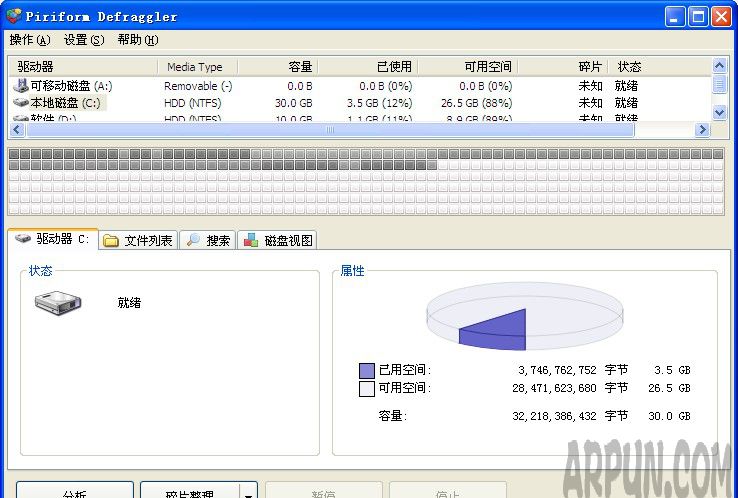Viewport: 738px width, 498px height.
Task: Sort by the 驱动器 column header
Action: pos(83,67)
